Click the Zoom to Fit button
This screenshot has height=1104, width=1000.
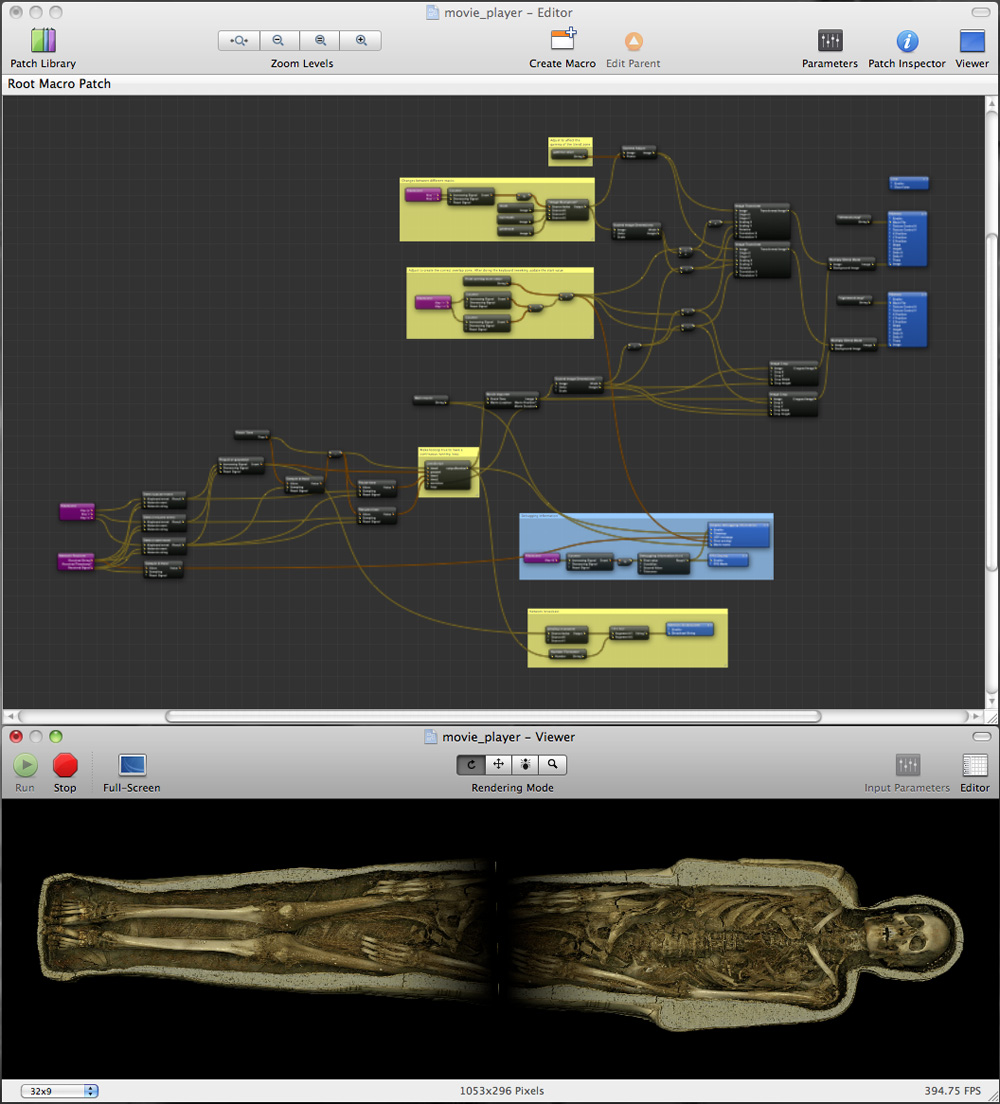click(x=239, y=41)
